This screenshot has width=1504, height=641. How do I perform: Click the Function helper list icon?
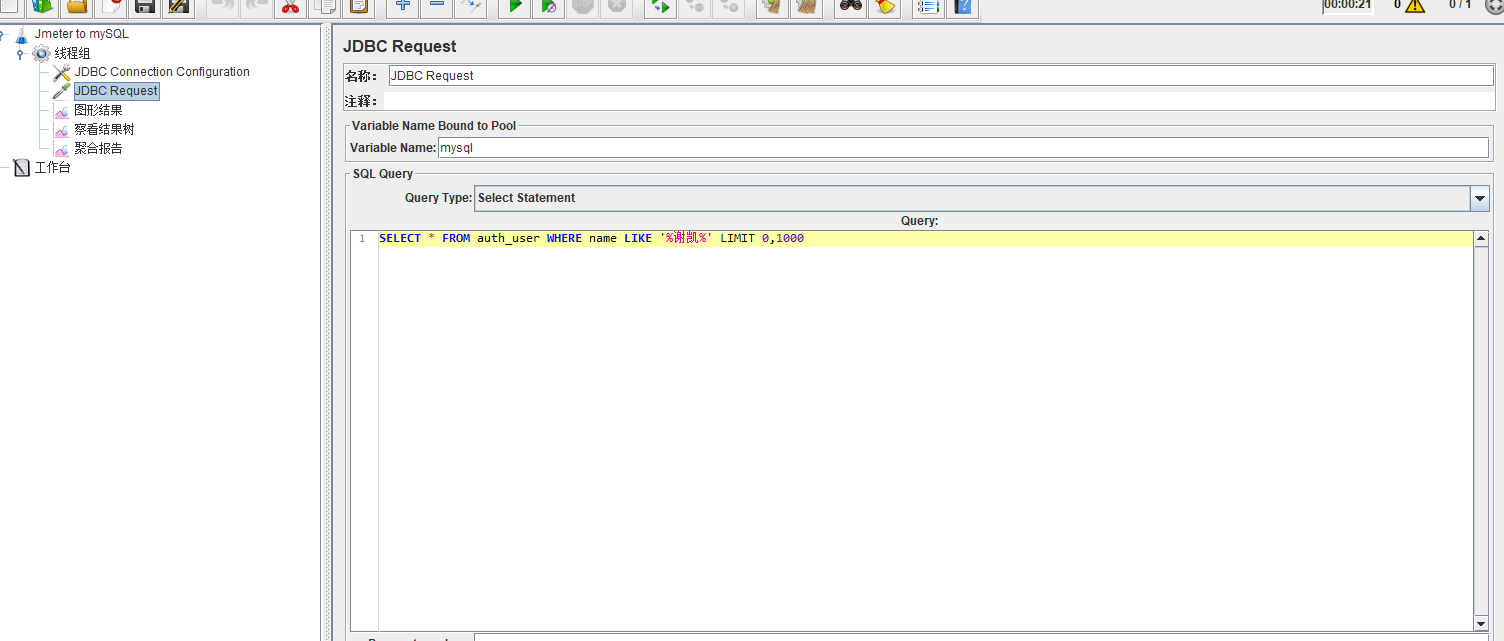[x=928, y=7]
